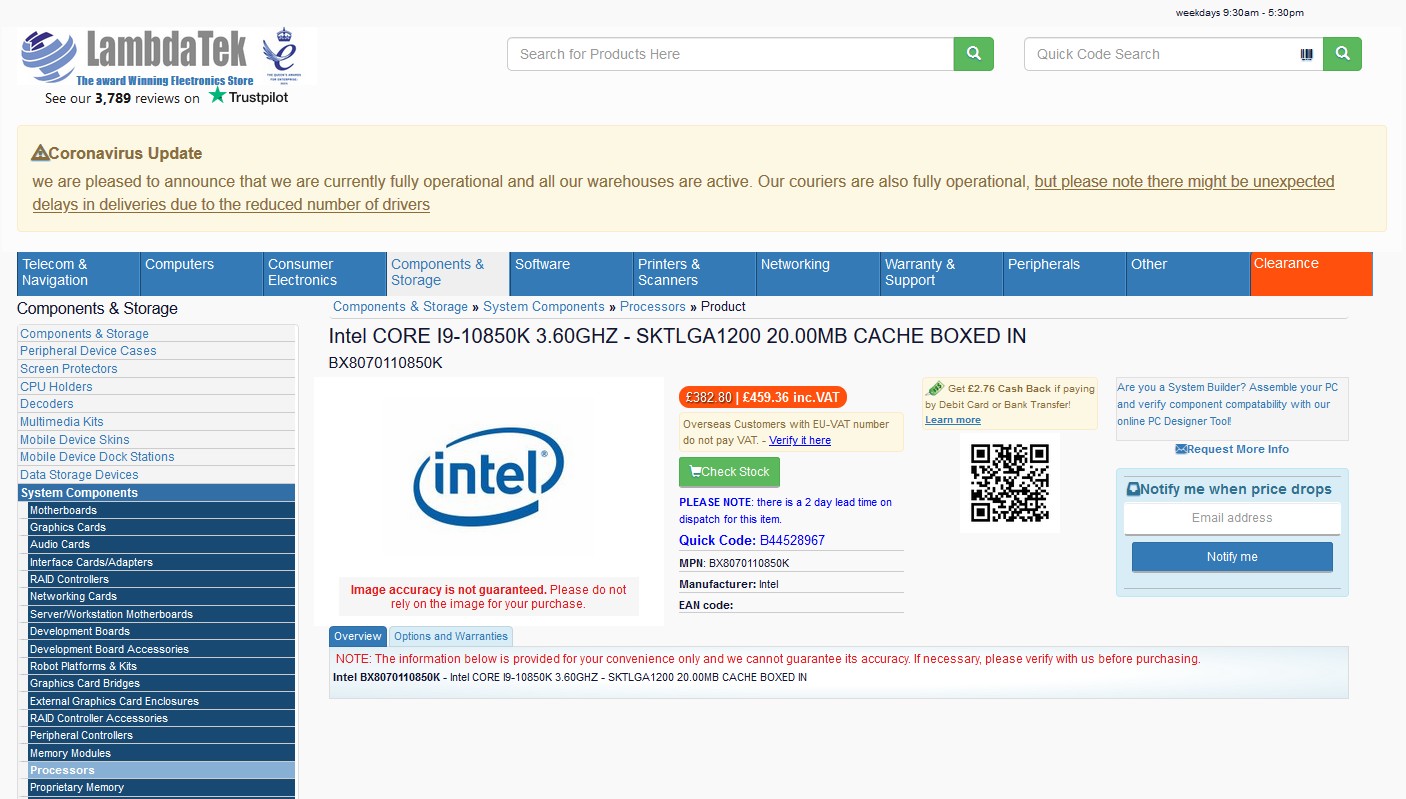The image size is (1406, 799).
Task: Open the Printers & Scanners menu
Action: point(694,273)
